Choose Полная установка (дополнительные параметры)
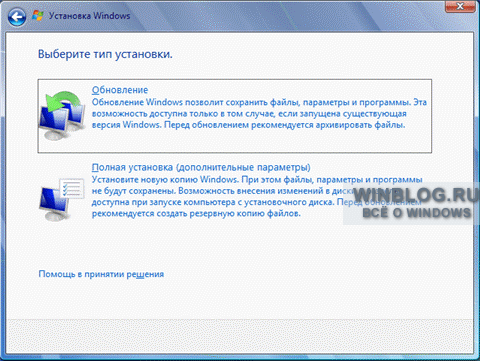Image resolution: width=480 pixels, height=361 pixels. (x=201, y=167)
